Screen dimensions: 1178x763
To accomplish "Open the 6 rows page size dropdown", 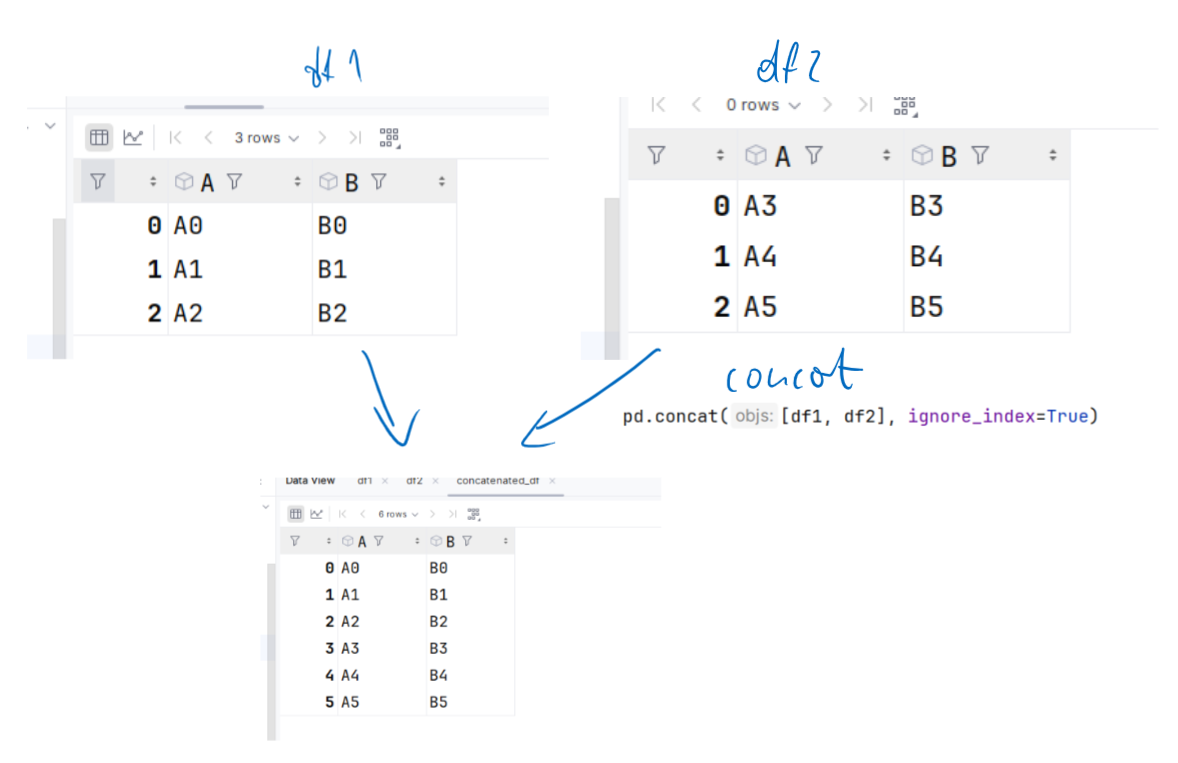I will pyautogui.click(x=397, y=514).
